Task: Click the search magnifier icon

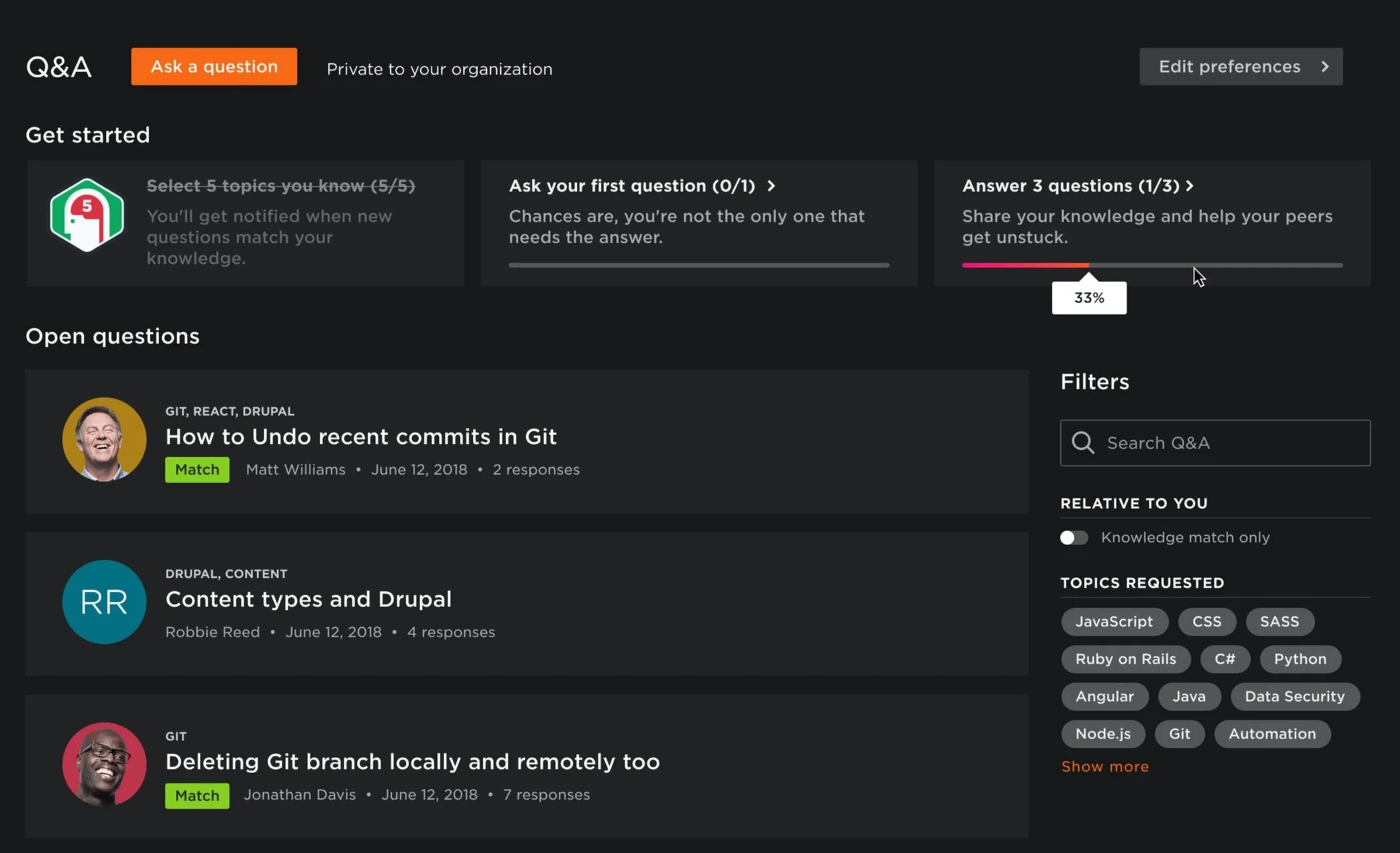Action: (1082, 442)
